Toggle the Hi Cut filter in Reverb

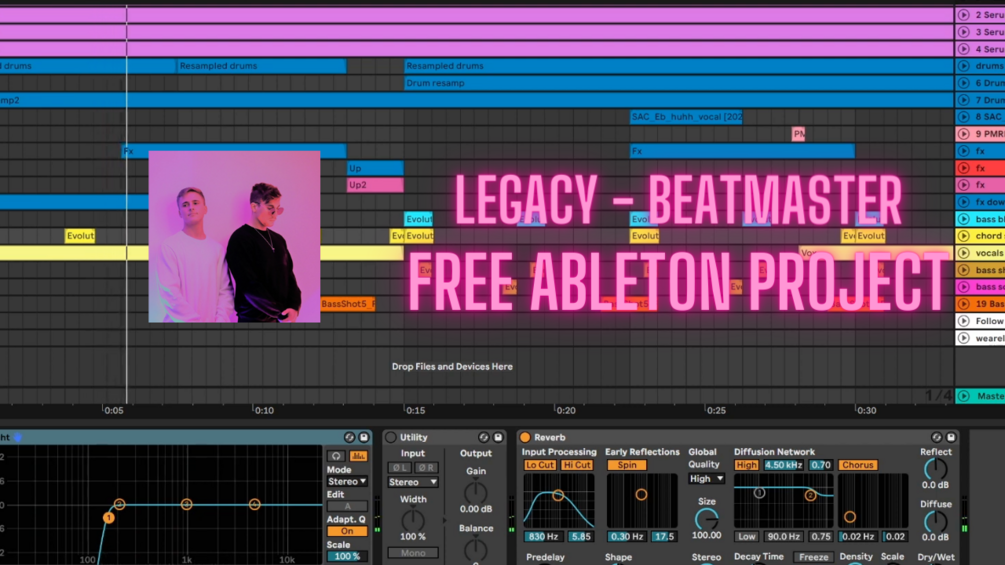point(577,465)
